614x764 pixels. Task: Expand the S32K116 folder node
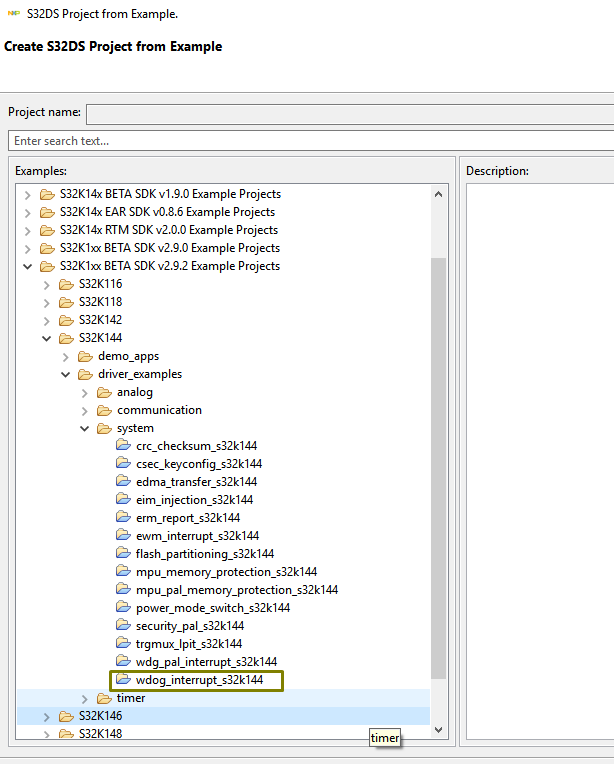click(x=47, y=285)
